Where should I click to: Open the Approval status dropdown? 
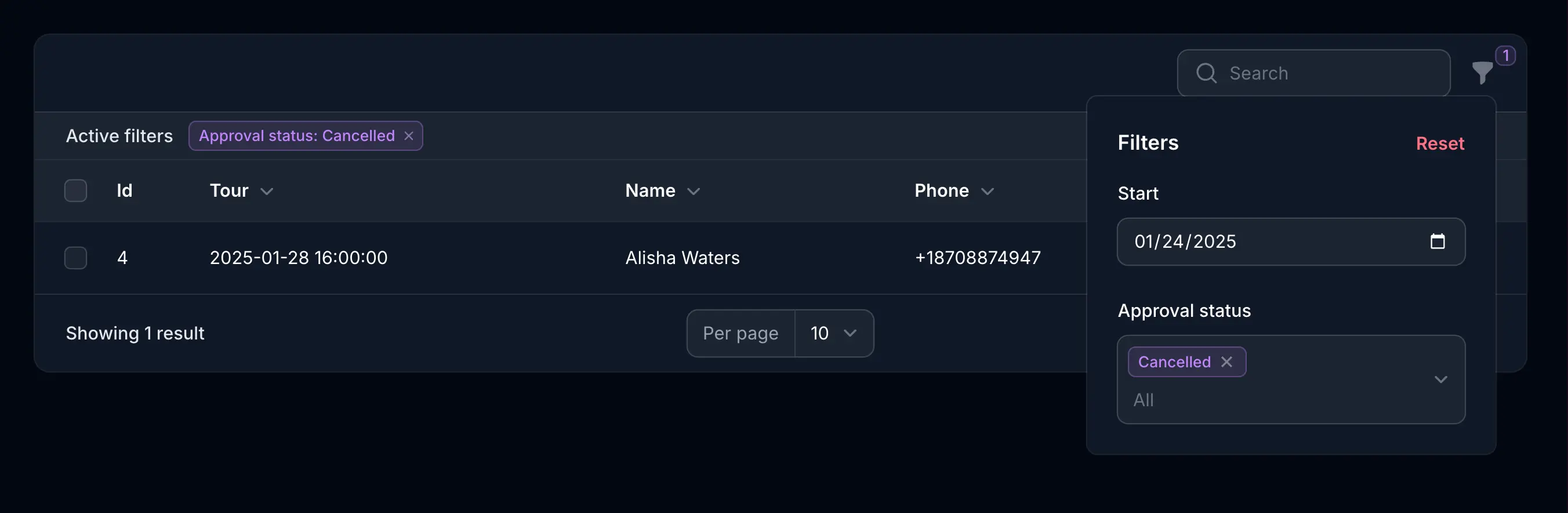click(x=1441, y=380)
